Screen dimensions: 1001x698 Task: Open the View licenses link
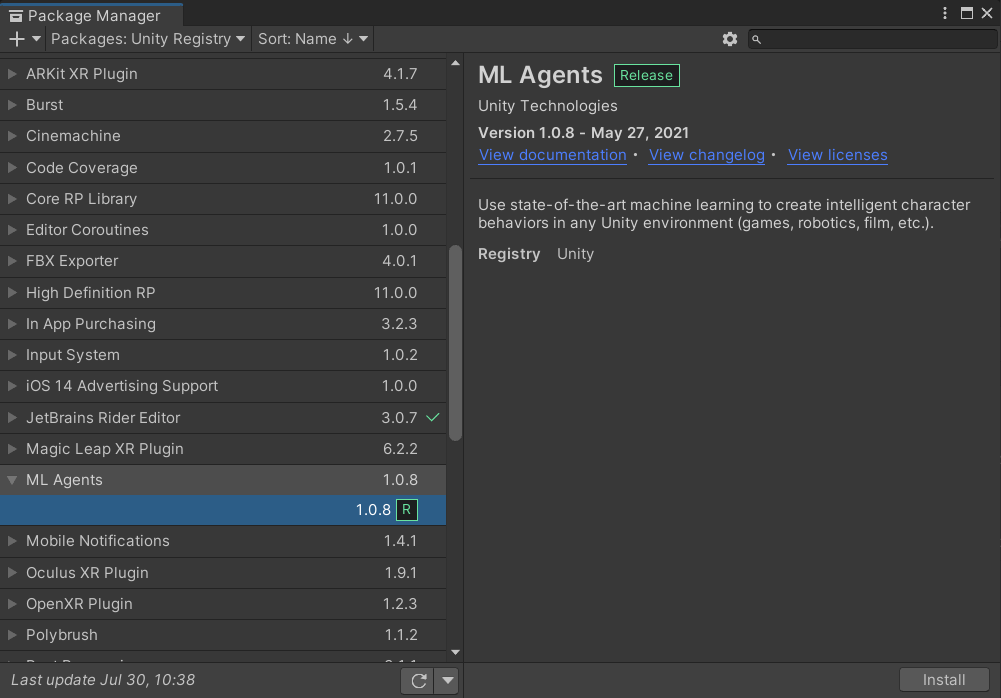[x=838, y=155]
